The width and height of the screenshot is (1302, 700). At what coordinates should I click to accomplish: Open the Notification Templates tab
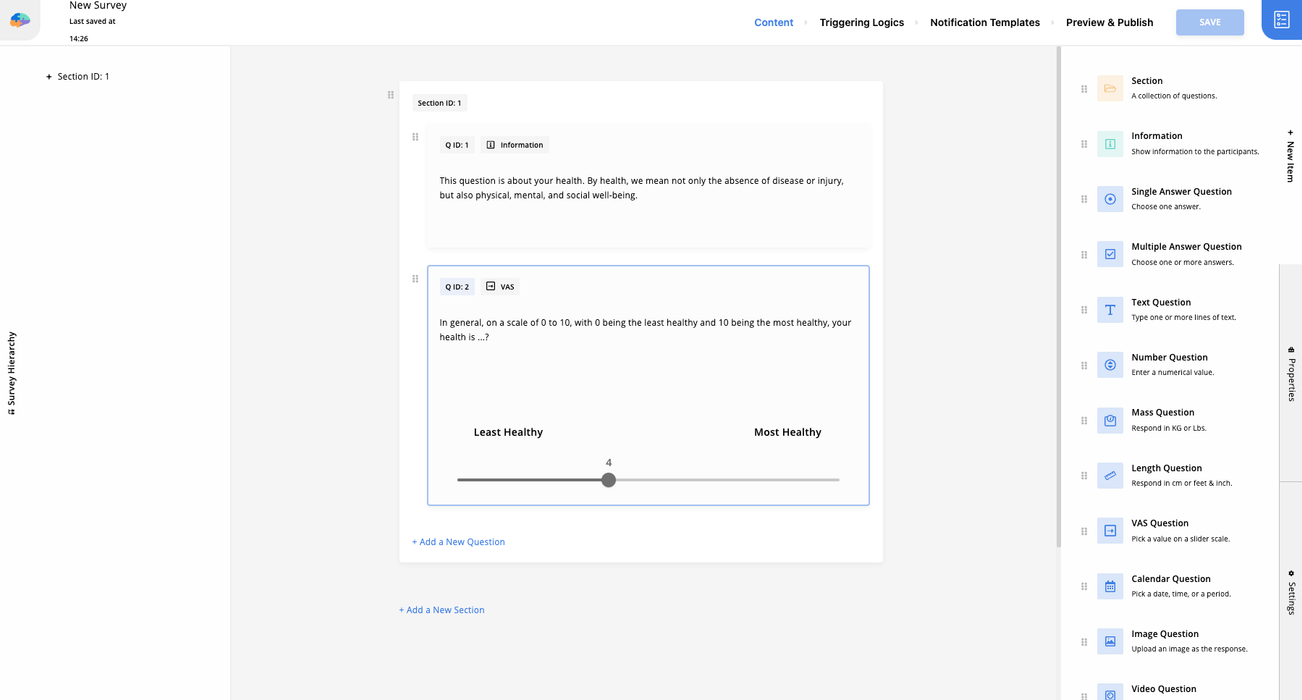tap(984, 22)
